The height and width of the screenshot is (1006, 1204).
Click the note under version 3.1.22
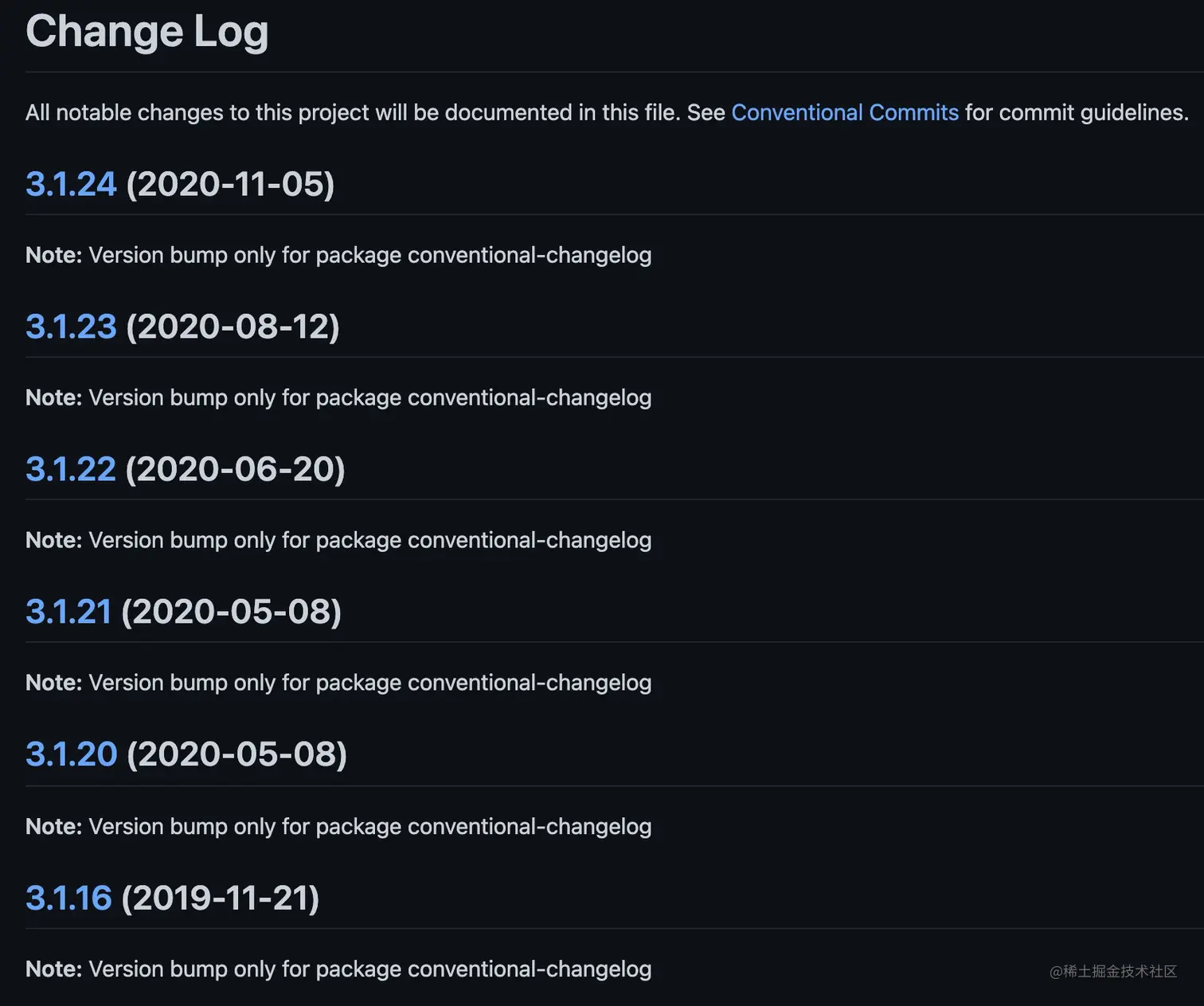[338, 540]
